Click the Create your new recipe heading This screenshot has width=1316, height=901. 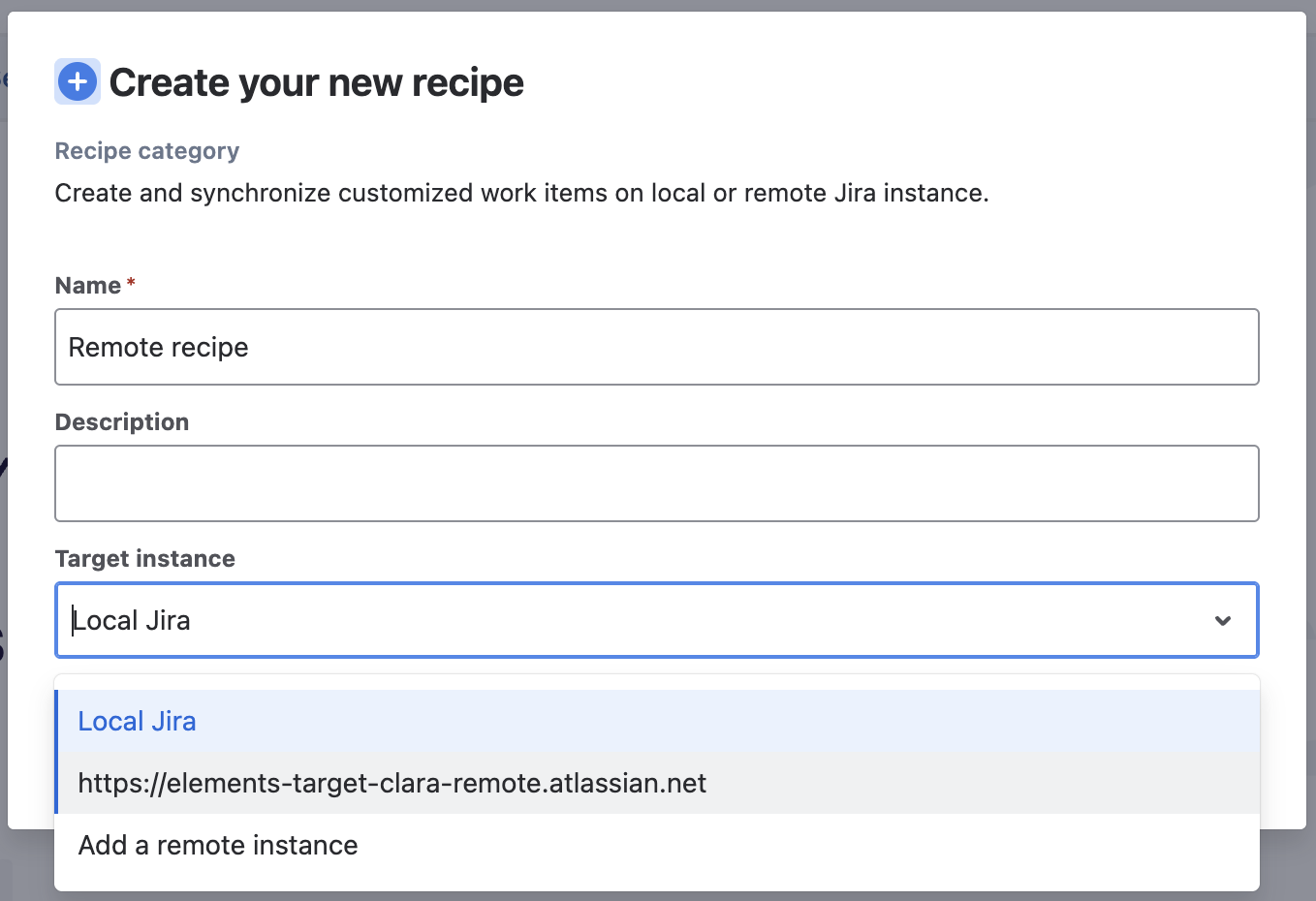click(x=316, y=82)
